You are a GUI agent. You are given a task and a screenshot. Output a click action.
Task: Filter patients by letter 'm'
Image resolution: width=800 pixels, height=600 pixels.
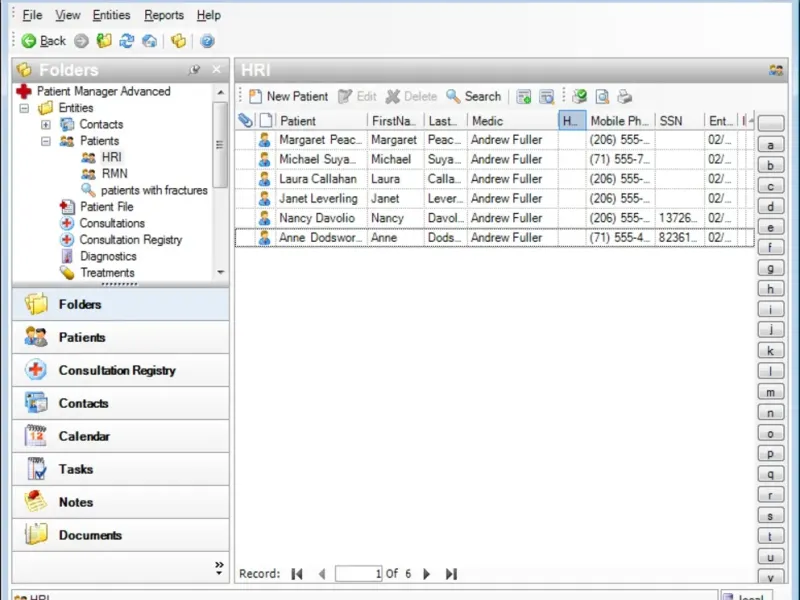pos(770,392)
